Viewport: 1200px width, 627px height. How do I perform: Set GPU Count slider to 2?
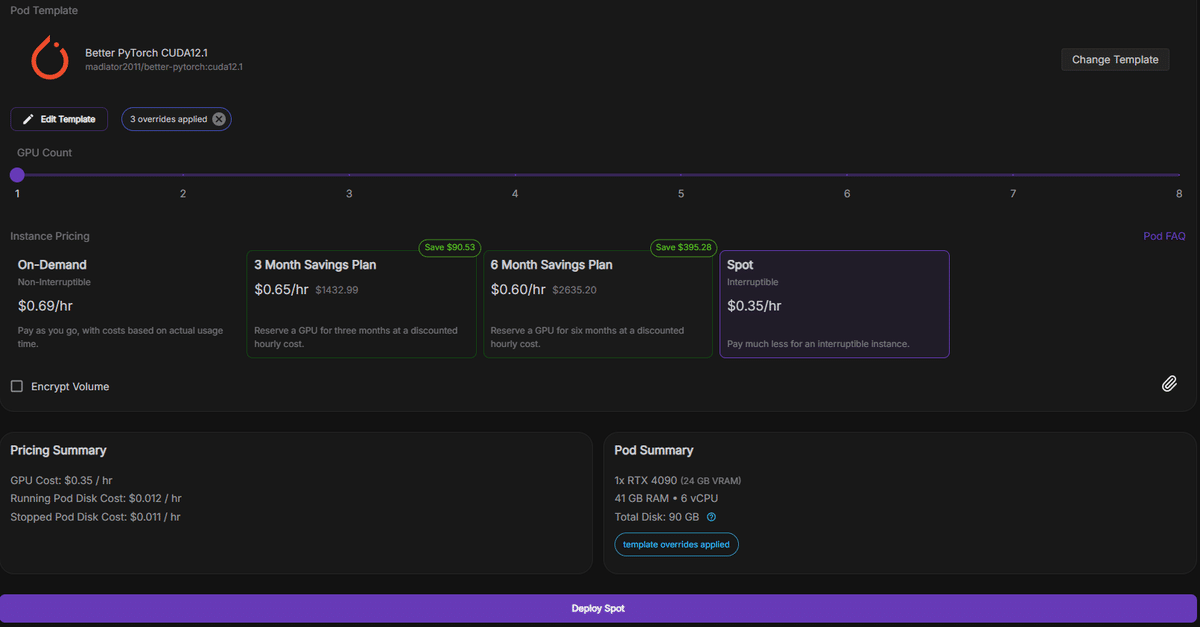point(183,175)
